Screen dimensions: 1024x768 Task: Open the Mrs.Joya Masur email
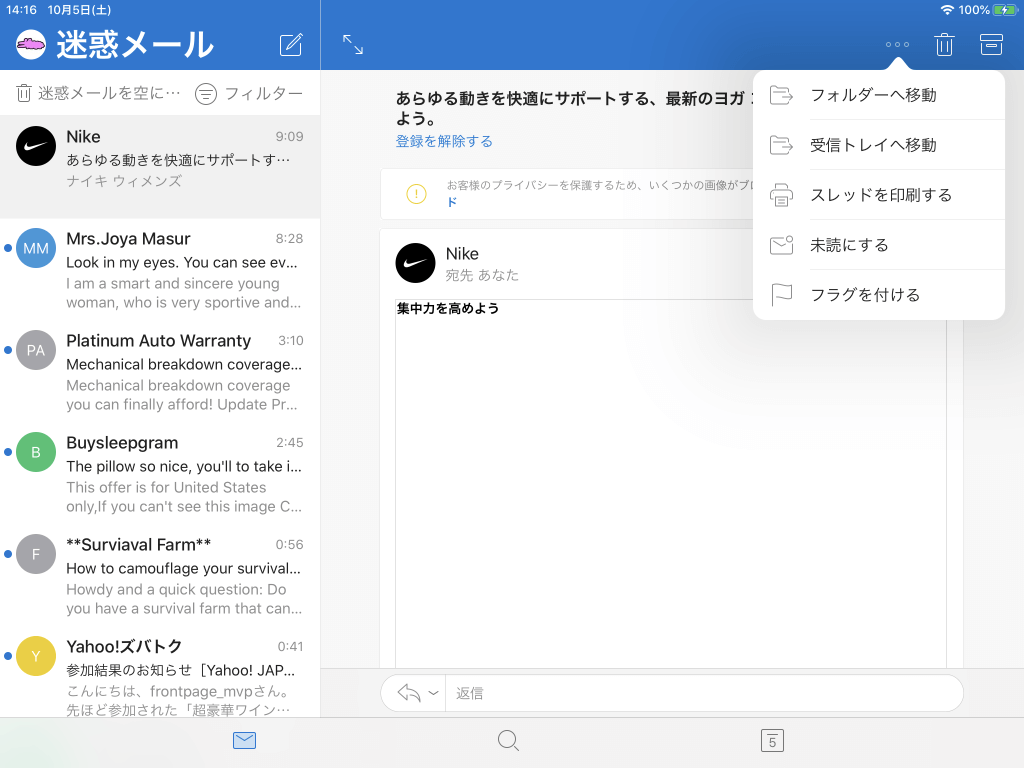click(x=160, y=270)
